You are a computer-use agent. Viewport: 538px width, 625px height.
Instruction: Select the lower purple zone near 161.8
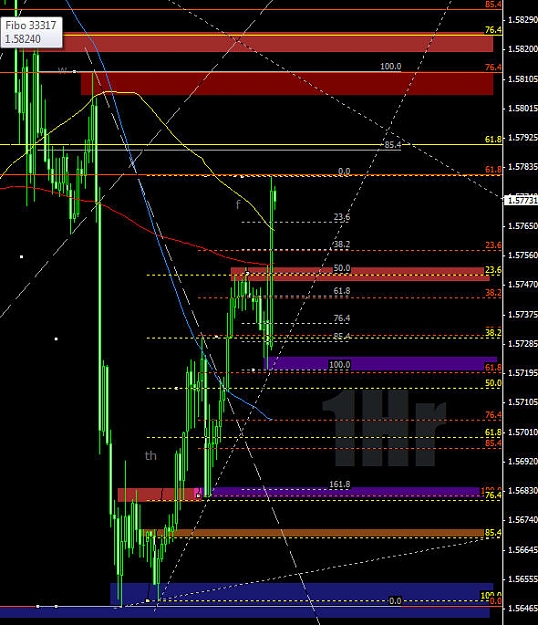point(345,492)
